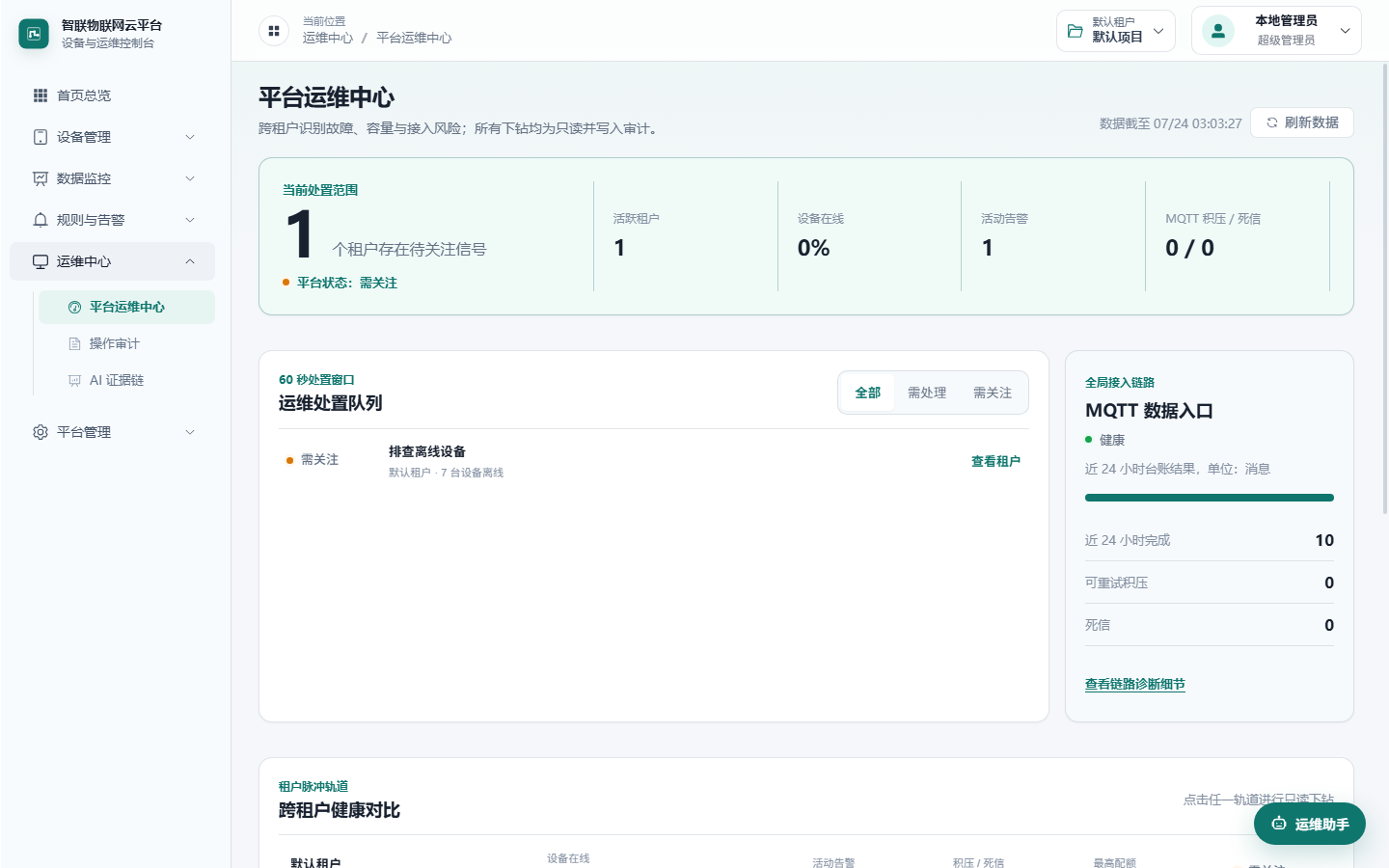Click the robot icon in 运维助手
The image size is (1389, 868).
coord(1279,824)
